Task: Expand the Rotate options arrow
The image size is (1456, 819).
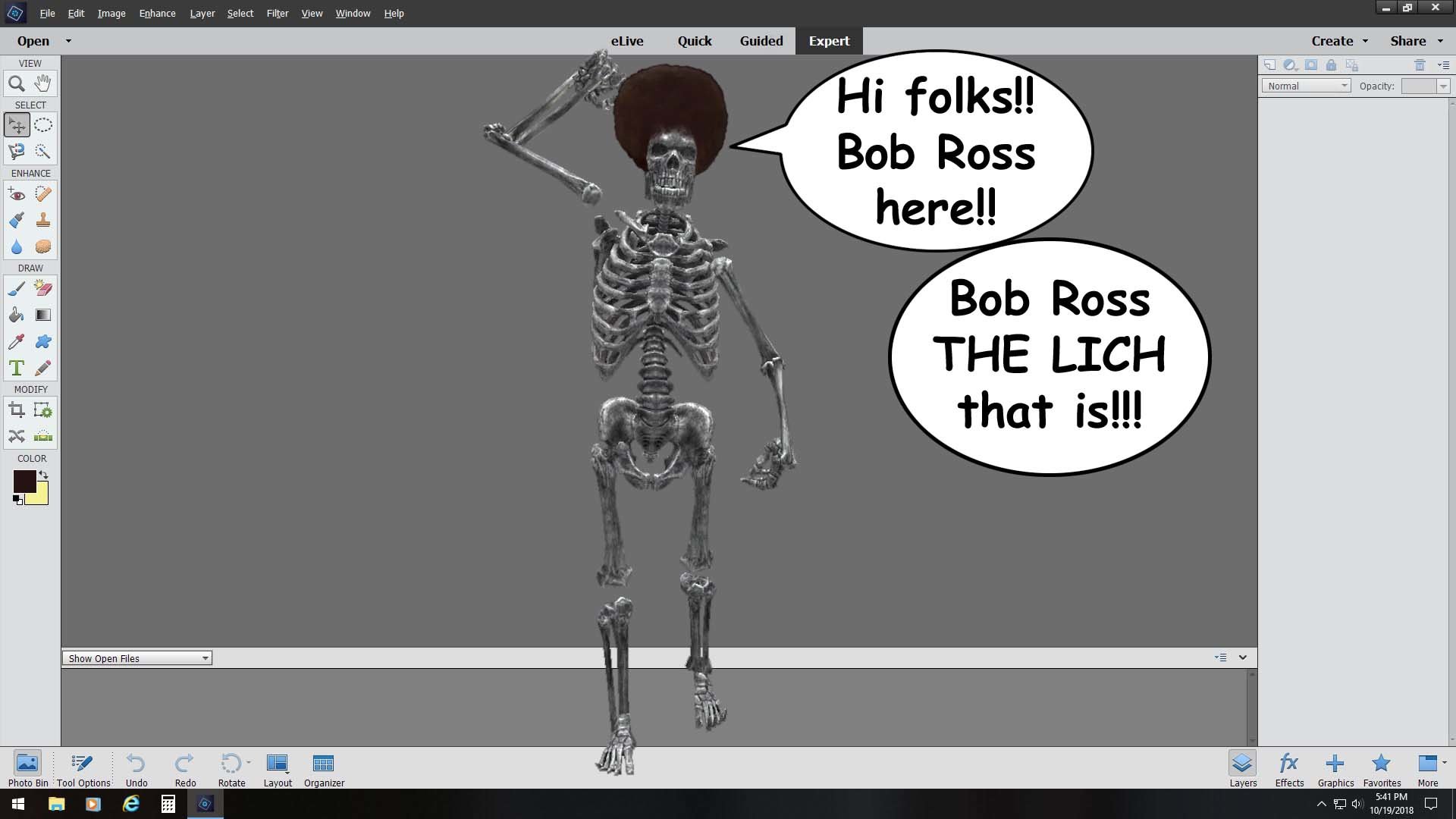Action: pyautogui.click(x=249, y=763)
